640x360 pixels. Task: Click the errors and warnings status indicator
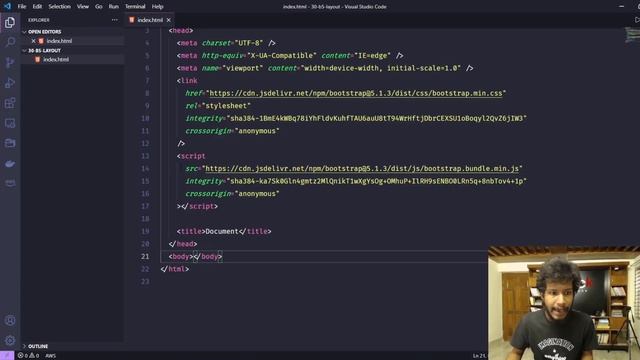[x=28, y=356]
